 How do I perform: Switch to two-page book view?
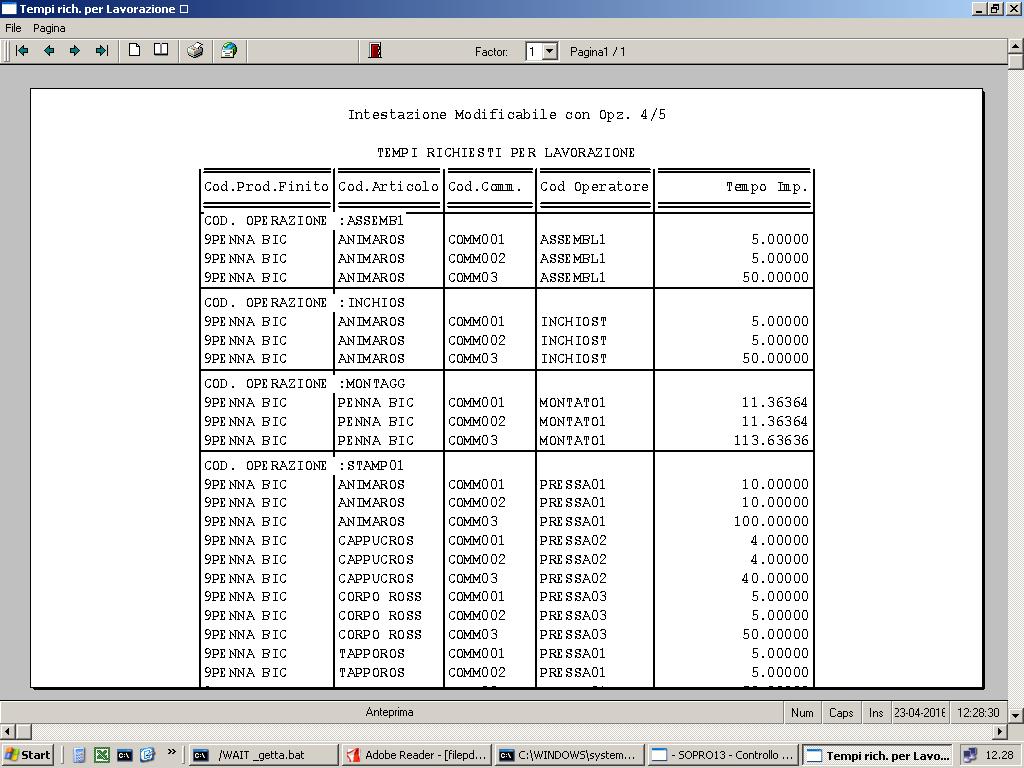161,50
